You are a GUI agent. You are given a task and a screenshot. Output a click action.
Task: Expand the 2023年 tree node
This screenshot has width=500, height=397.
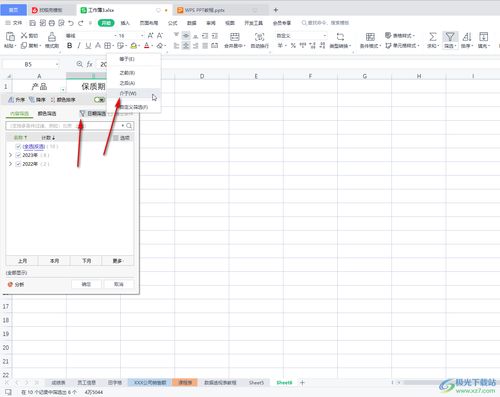click(10, 155)
